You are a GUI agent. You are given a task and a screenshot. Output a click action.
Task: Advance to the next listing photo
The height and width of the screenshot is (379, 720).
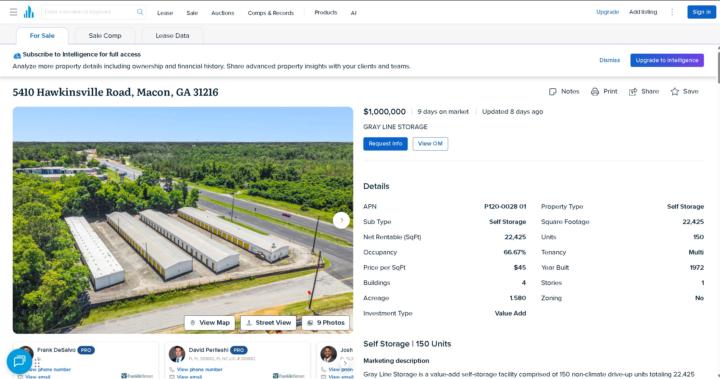coord(341,220)
